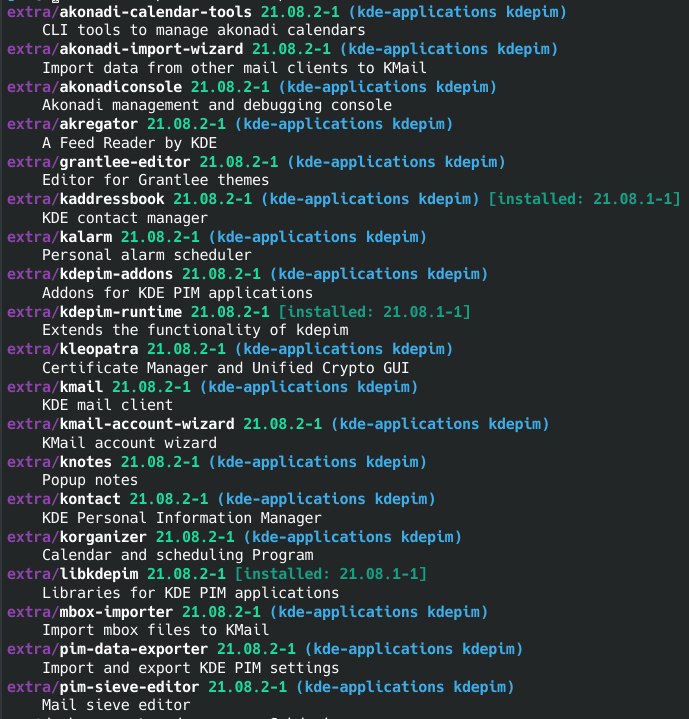The image size is (689, 719).
Task: Click the pim-data-exporter package name
Action: click(x=133, y=649)
